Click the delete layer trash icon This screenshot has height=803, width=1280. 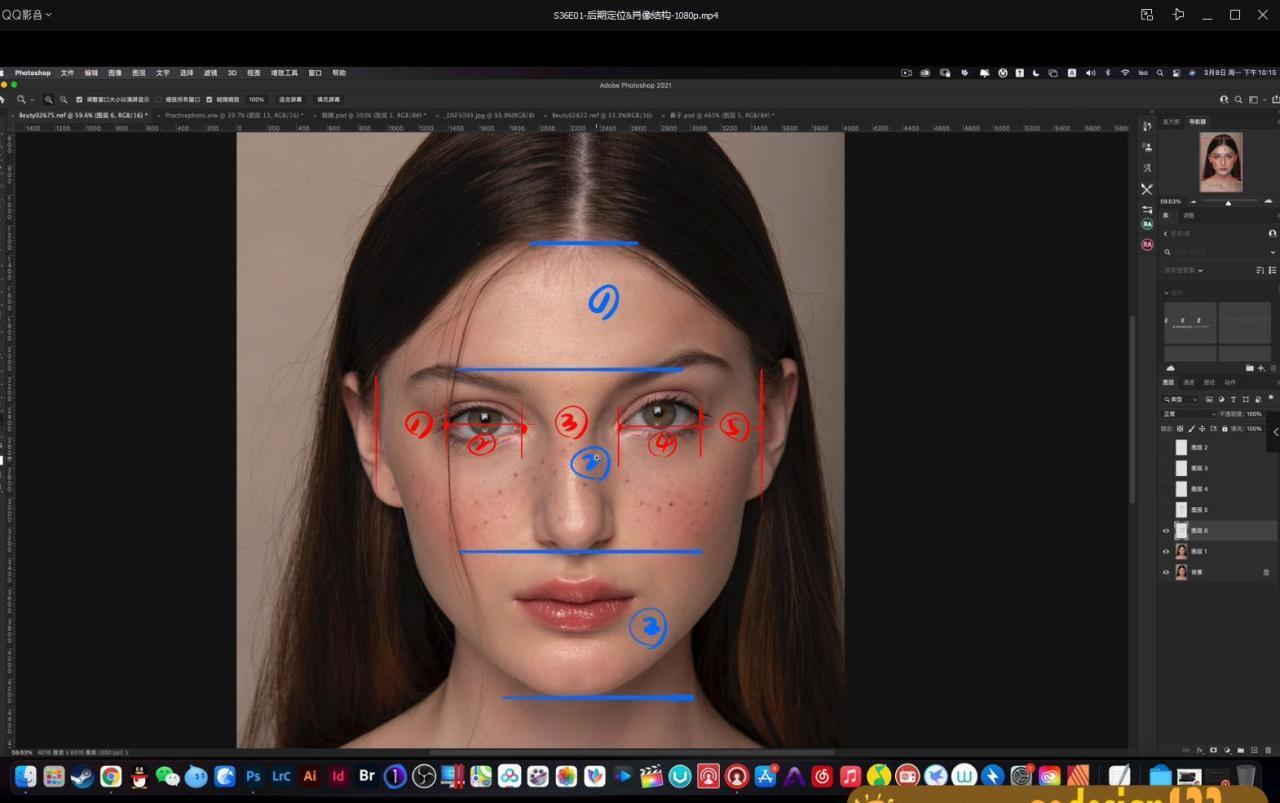point(1268,750)
